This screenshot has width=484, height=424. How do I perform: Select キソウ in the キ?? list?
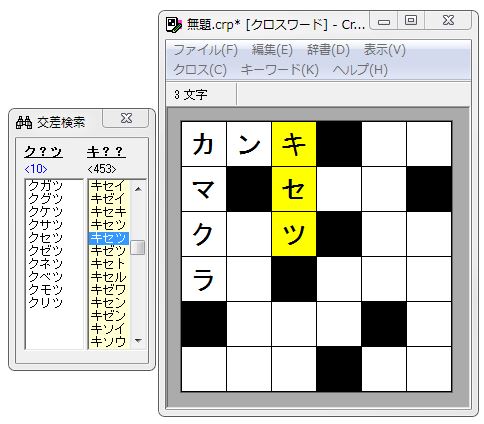tap(108, 341)
